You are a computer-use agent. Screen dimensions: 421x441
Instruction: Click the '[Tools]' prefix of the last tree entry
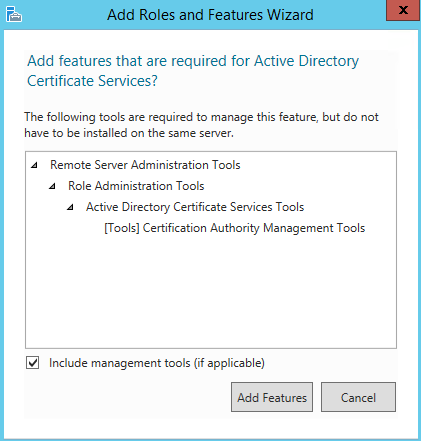122,228
